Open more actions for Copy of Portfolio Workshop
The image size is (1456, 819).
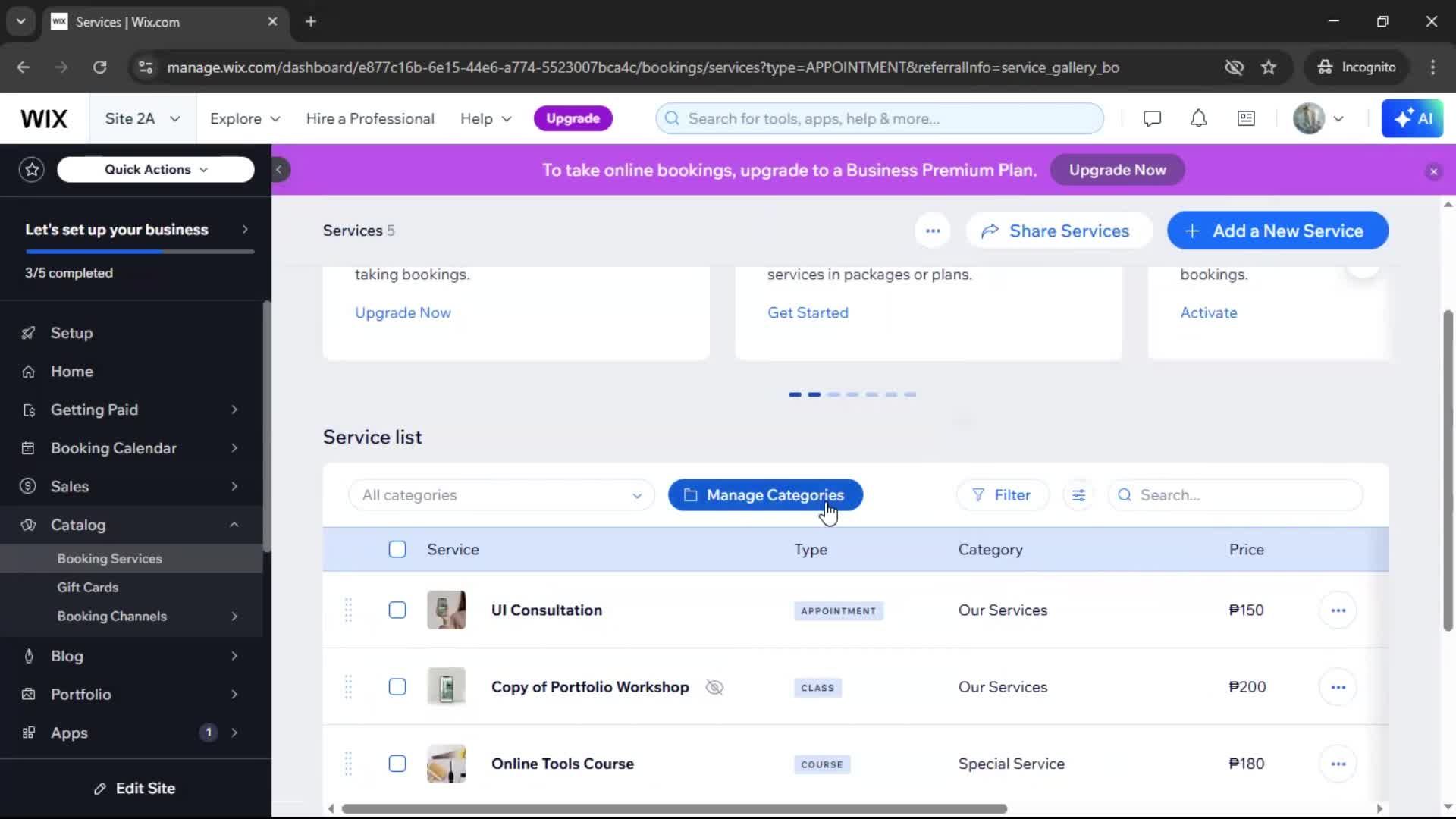pos(1338,687)
